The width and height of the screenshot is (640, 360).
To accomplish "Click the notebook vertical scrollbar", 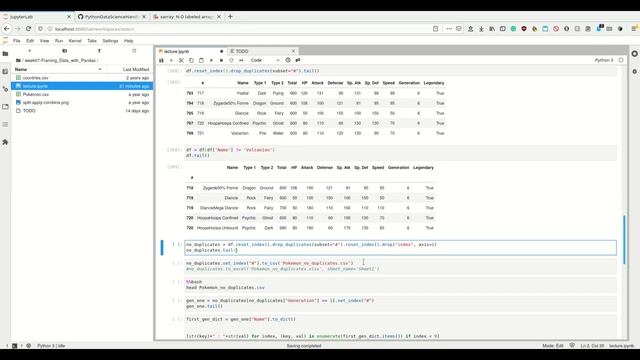I will [x=624, y=239].
